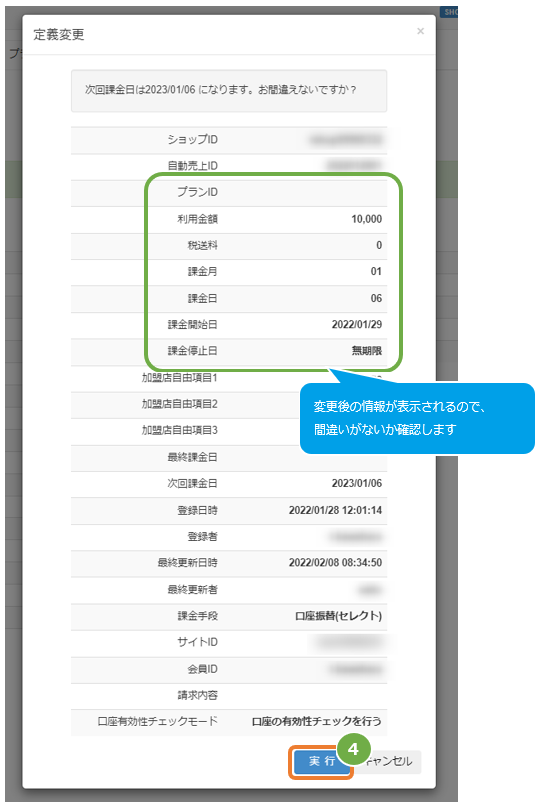The height and width of the screenshot is (808, 553).
Task: Select the ショップID label
Action: [x=192, y=140]
